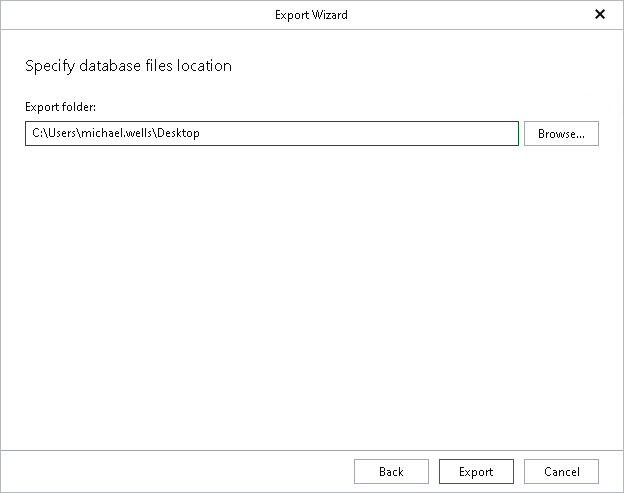Click the "Export Wizard" window title
The height and width of the screenshot is (493, 624).
311,15
